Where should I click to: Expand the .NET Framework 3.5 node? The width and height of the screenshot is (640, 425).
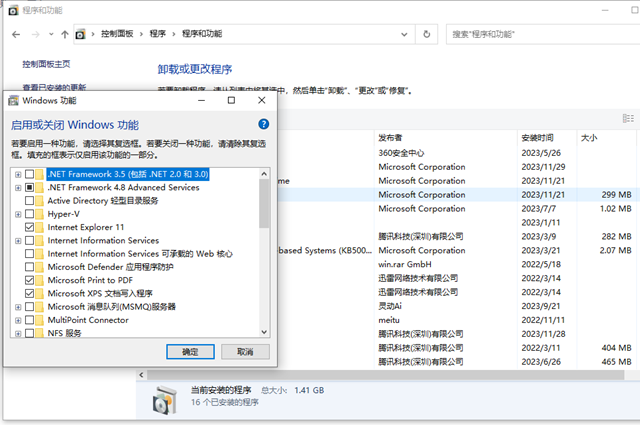pyautogui.click(x=18, y=175)
